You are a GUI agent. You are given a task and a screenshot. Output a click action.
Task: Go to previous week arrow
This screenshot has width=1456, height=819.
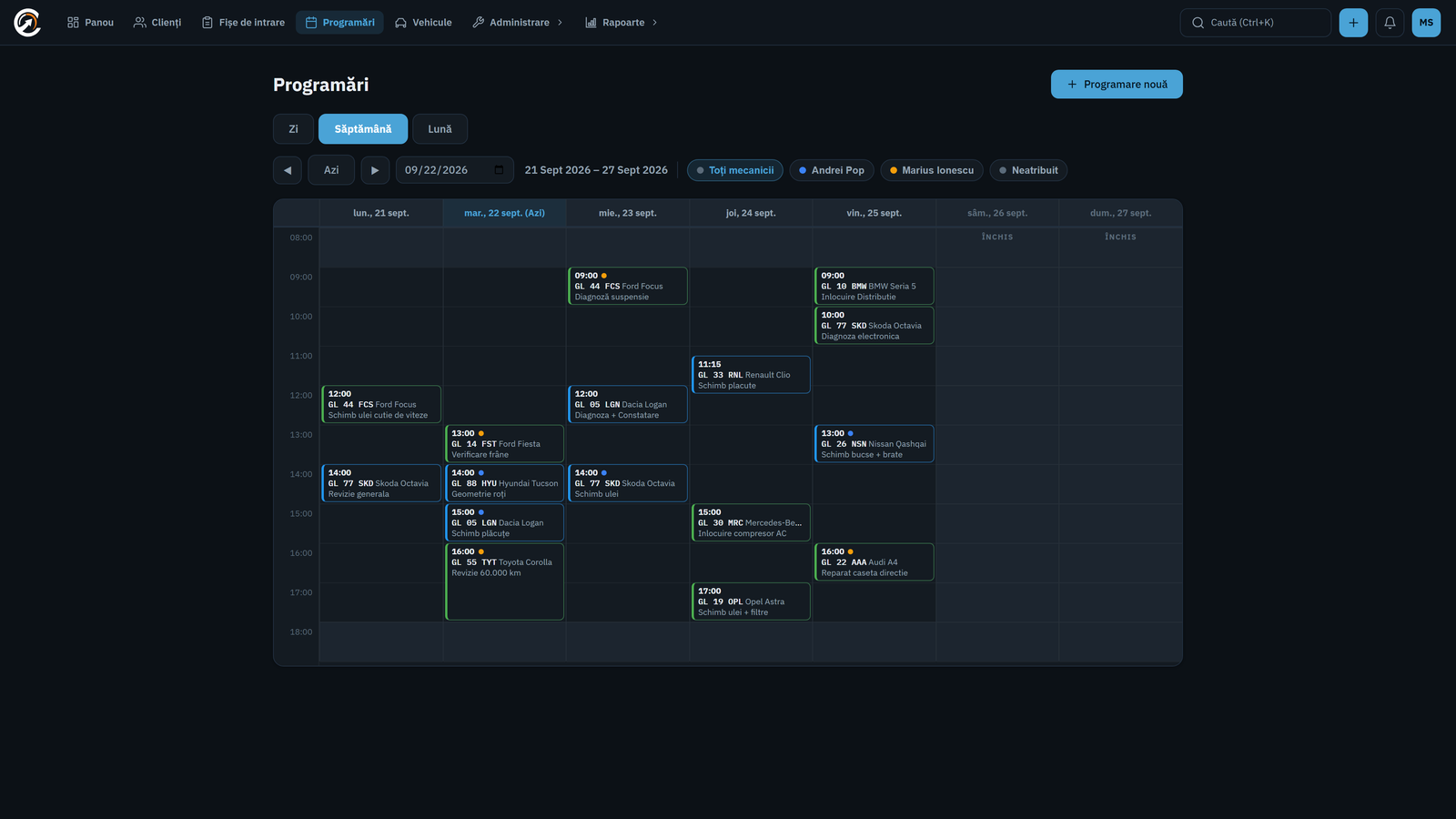point(288,170)
